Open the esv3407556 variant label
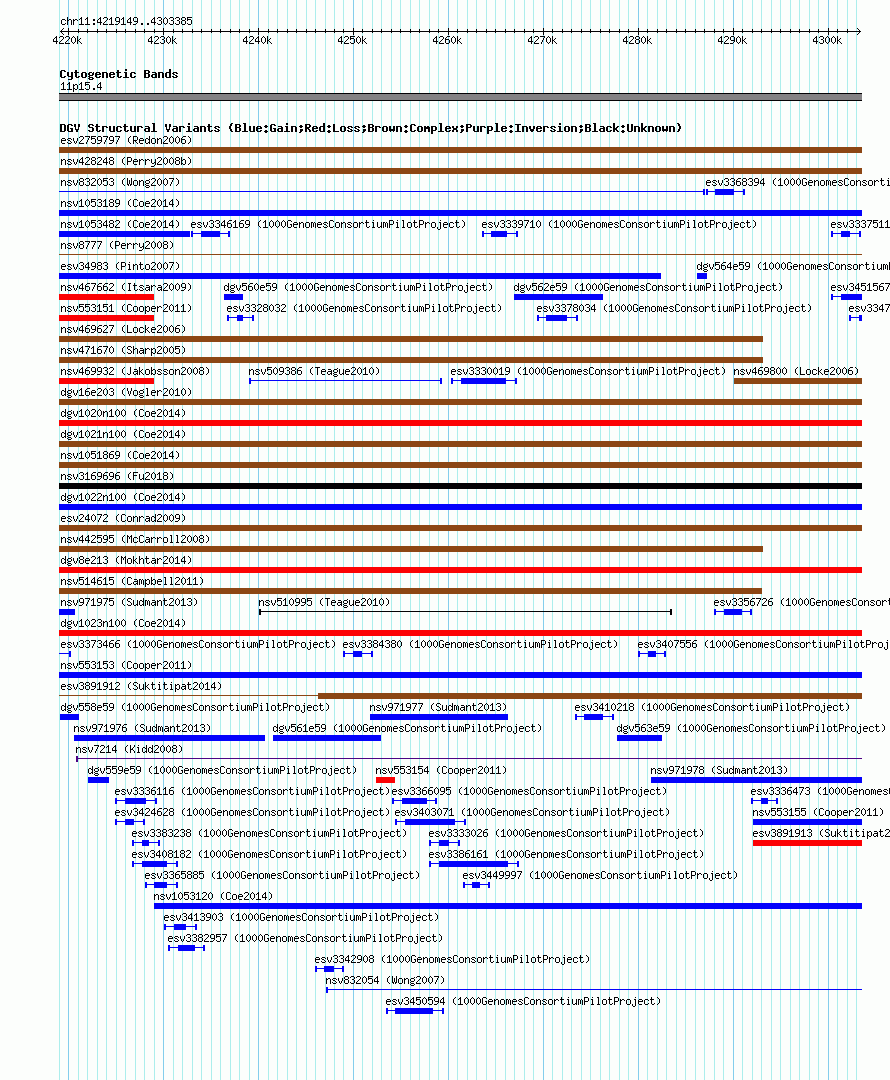Viewport: 890px width, 1080px height. tap(763, 645)
